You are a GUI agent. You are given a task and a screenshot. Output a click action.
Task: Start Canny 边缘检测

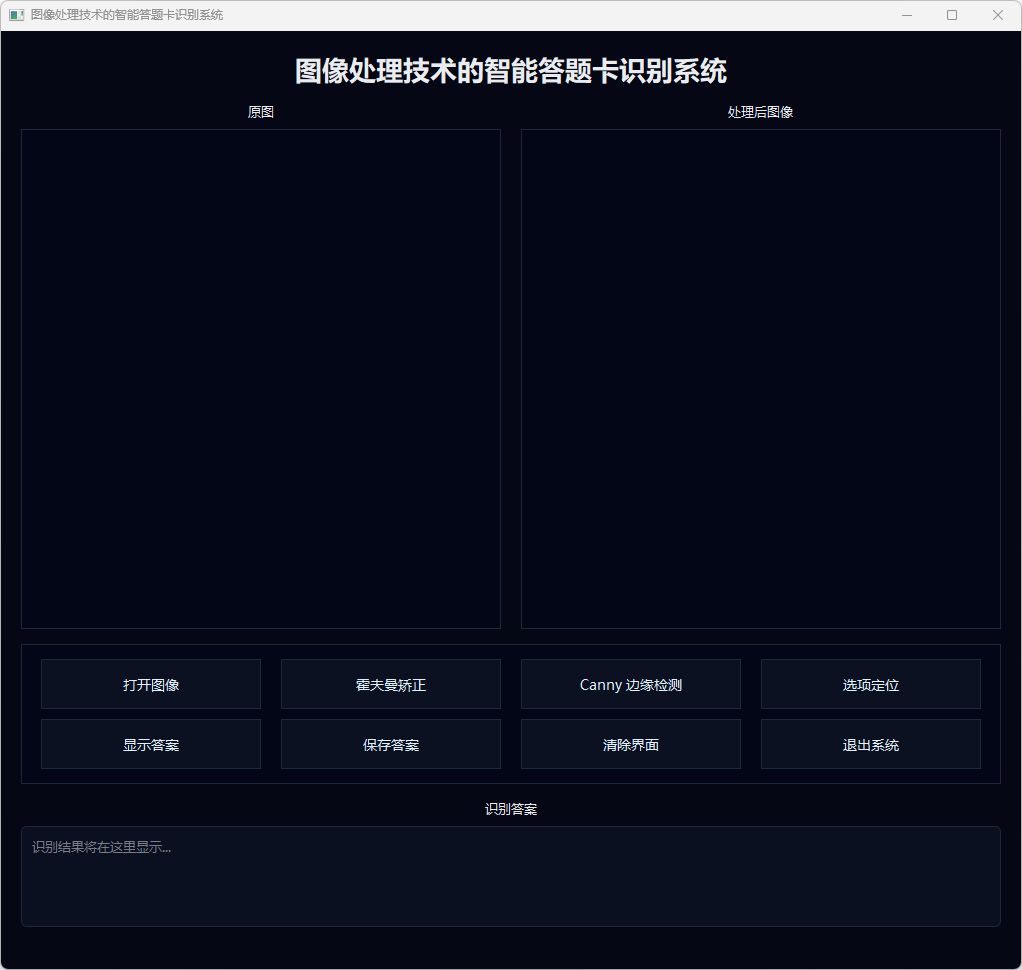click(631, 685)
